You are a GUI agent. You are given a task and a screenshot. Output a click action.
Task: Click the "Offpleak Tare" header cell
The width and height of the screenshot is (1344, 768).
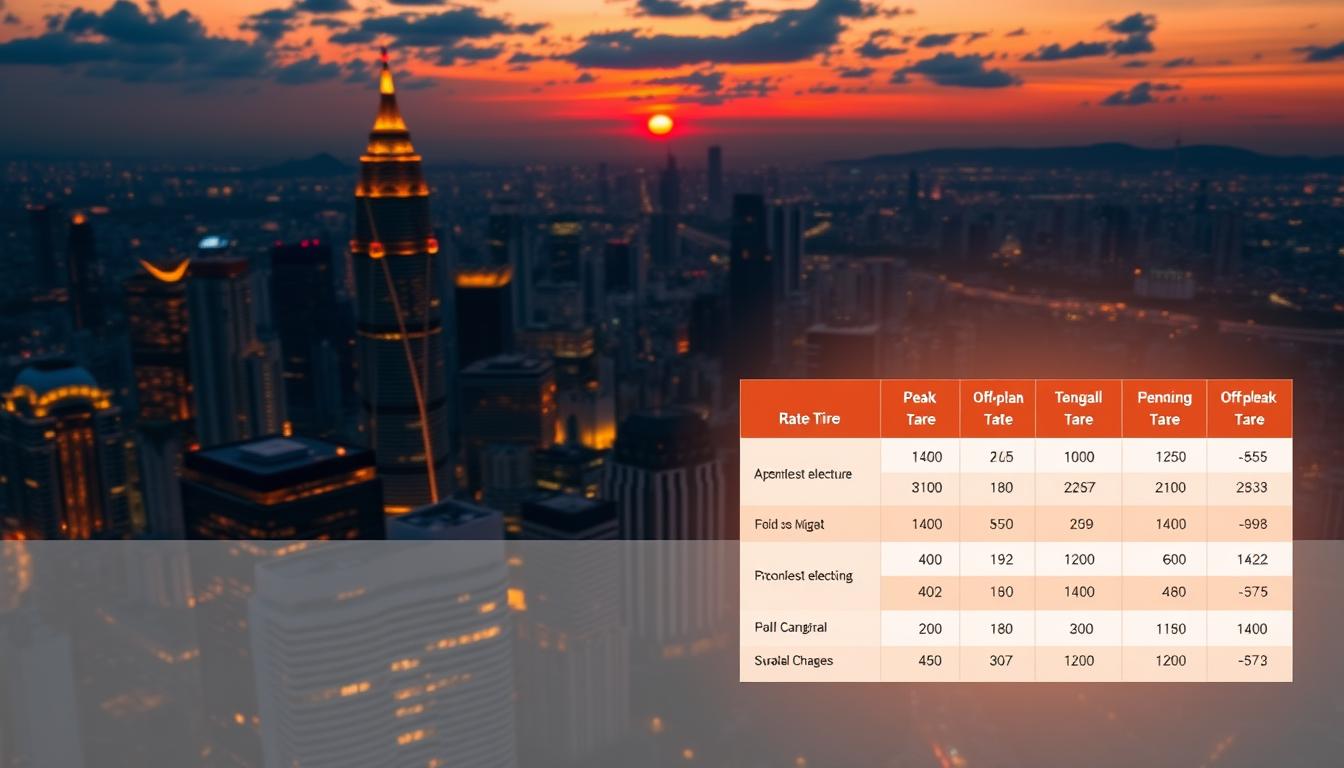tap(1249, 408)
